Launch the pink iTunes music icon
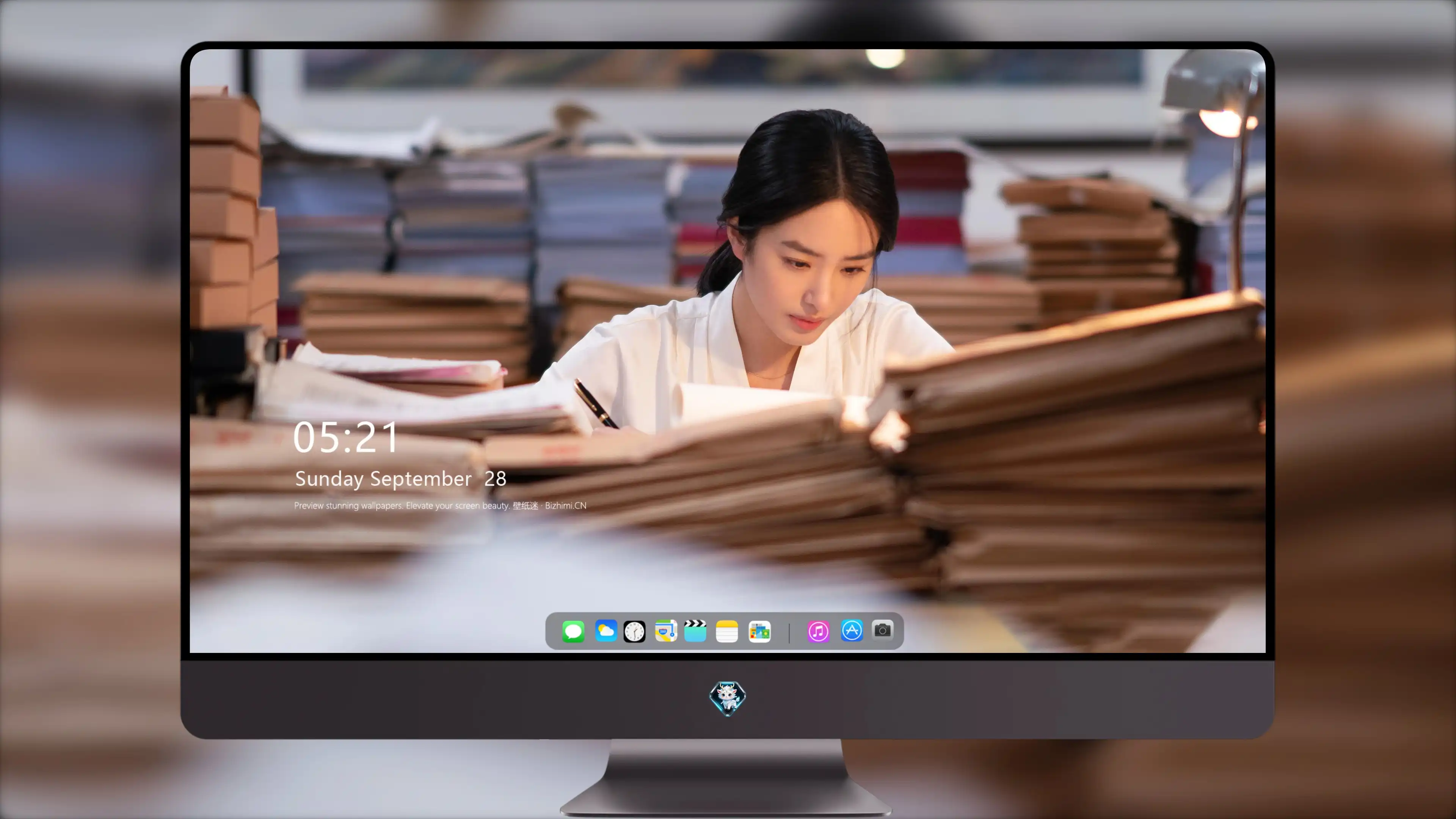 pyautogui.click(x=819, y=631)
